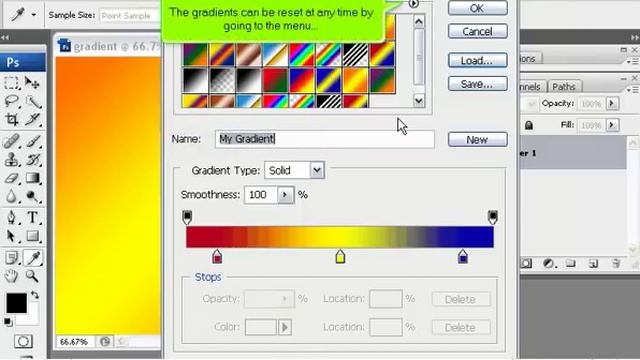Toggle the lock icon in Layers panel
640x360 pixels.
(529, 125)
